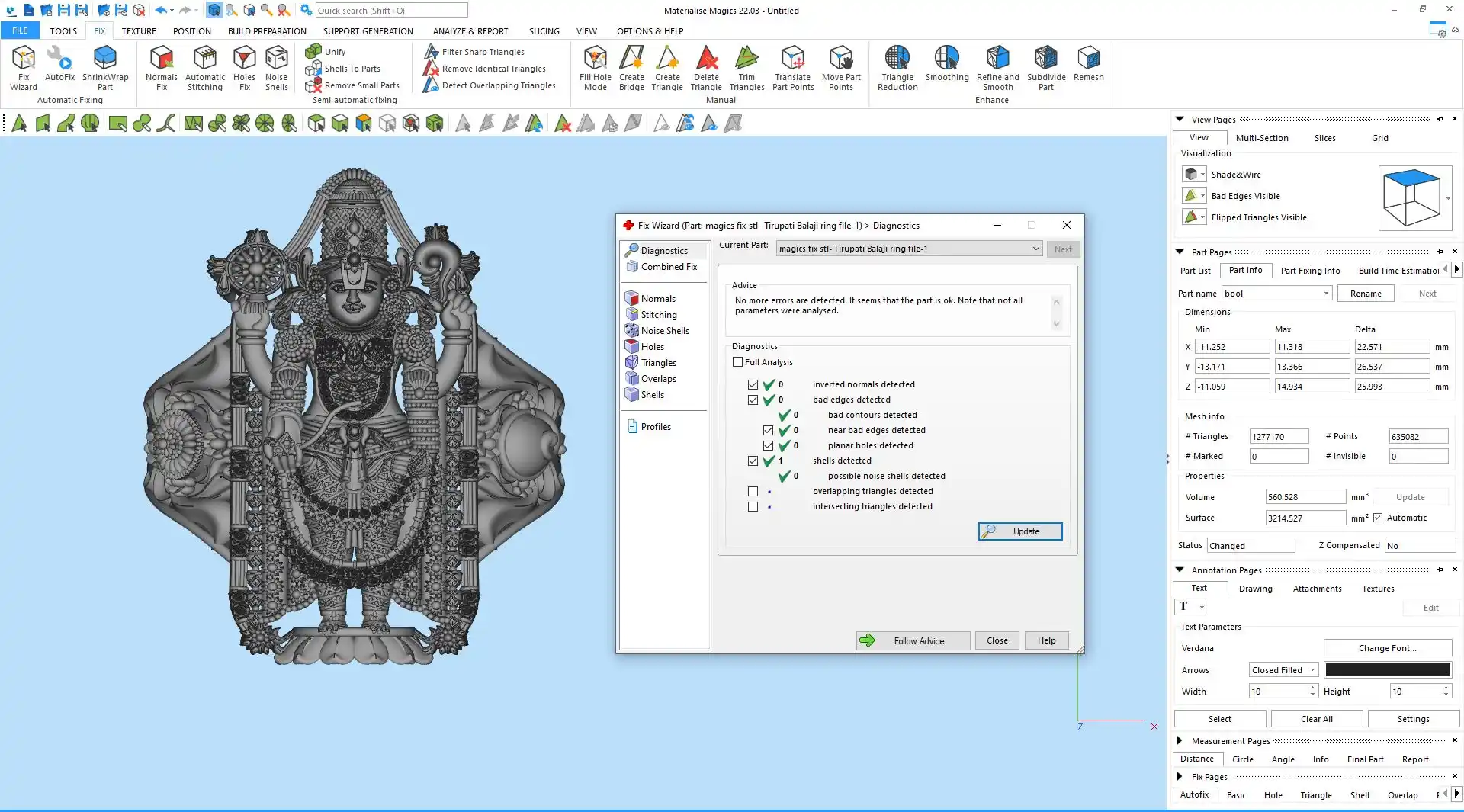The image size is (1464, 812).
Task: Click the Update diagnostics button
Action: (1019, 531)
